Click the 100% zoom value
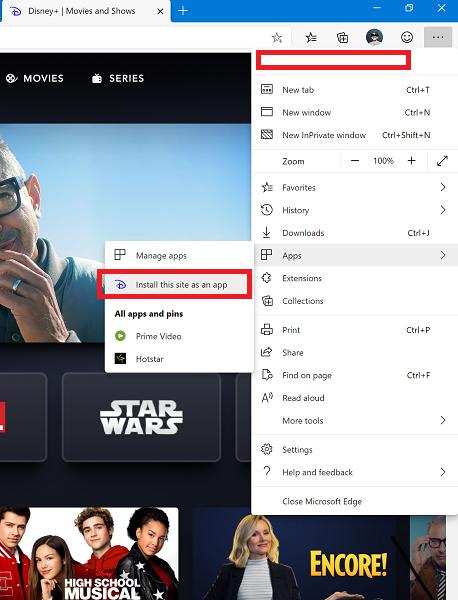 tap(383, 161)
